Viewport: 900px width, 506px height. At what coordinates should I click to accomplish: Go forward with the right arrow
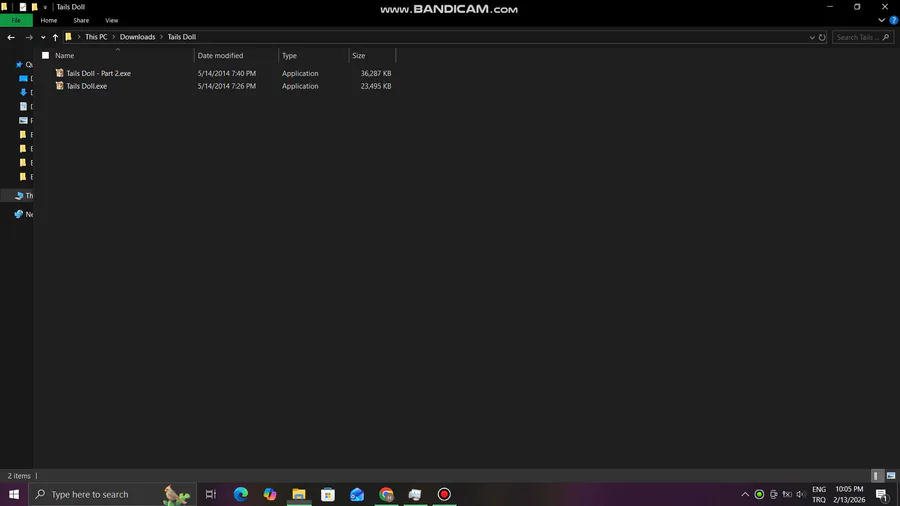coord(29,37)
